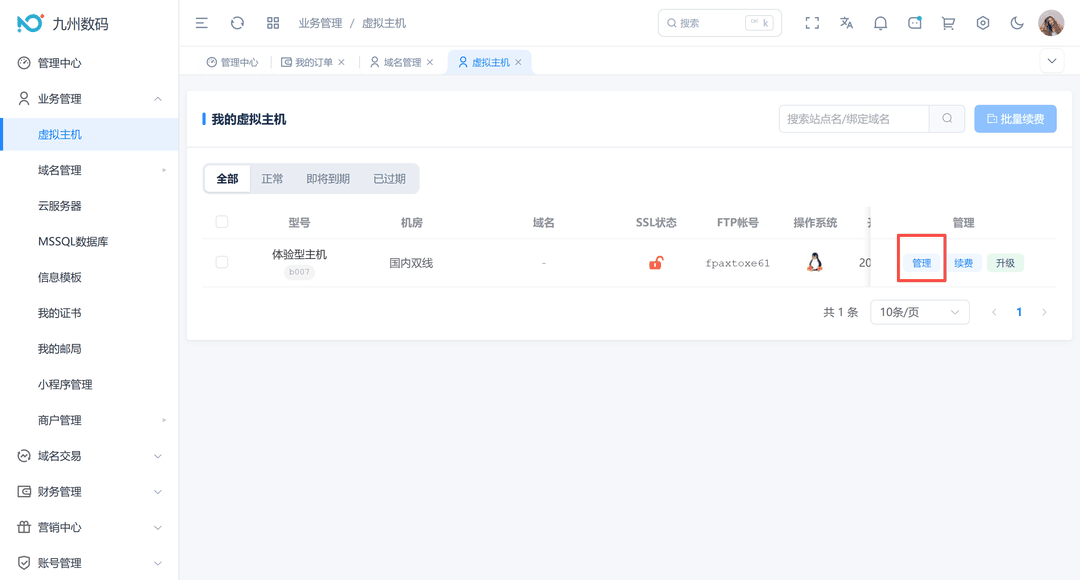The height and width of the screenshot is (580, 1080).
Task: Click the search magnifier button next to site search
Action: pyautogui.click(x=947, y=118)
